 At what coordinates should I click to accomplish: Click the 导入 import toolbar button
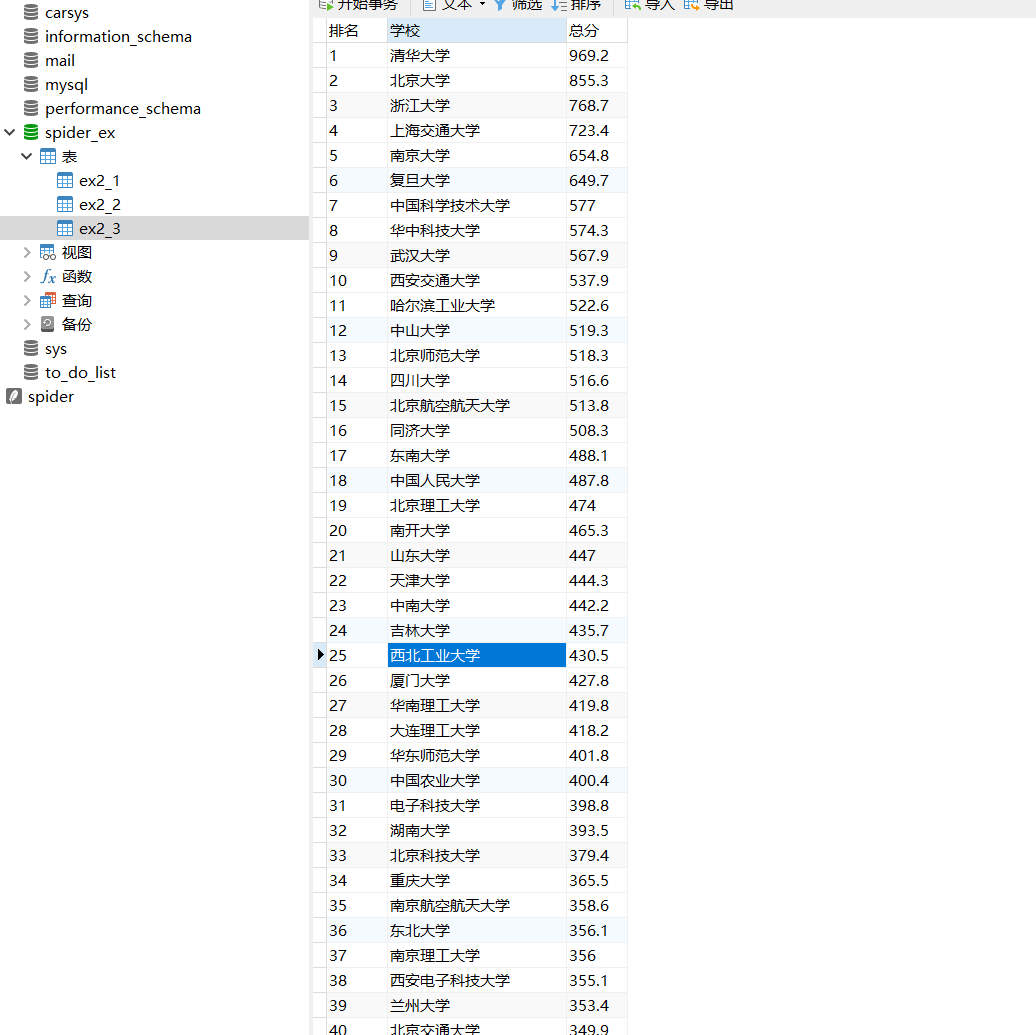(649, 5)
